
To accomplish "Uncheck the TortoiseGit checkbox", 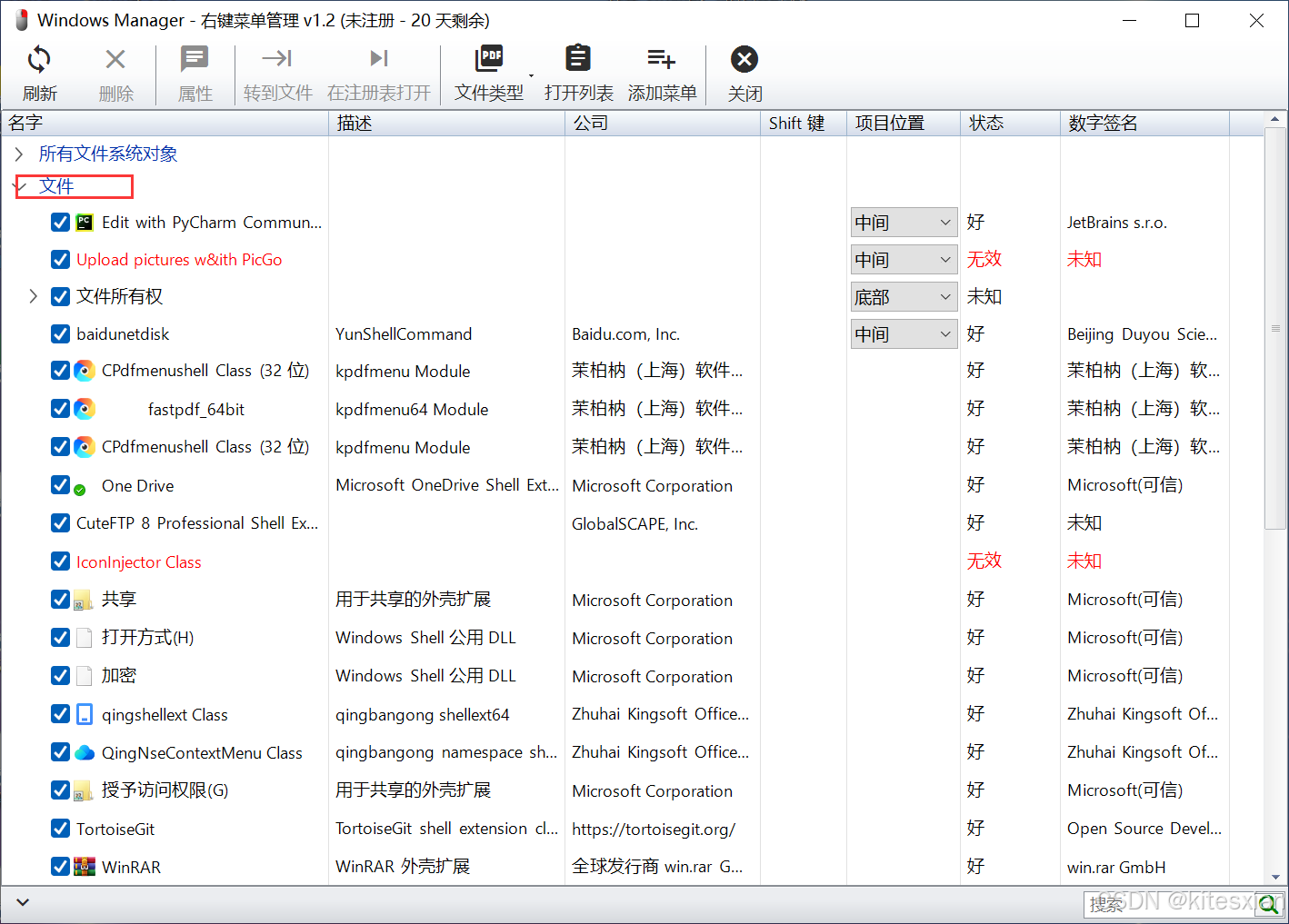I will (x=60, y=829).
